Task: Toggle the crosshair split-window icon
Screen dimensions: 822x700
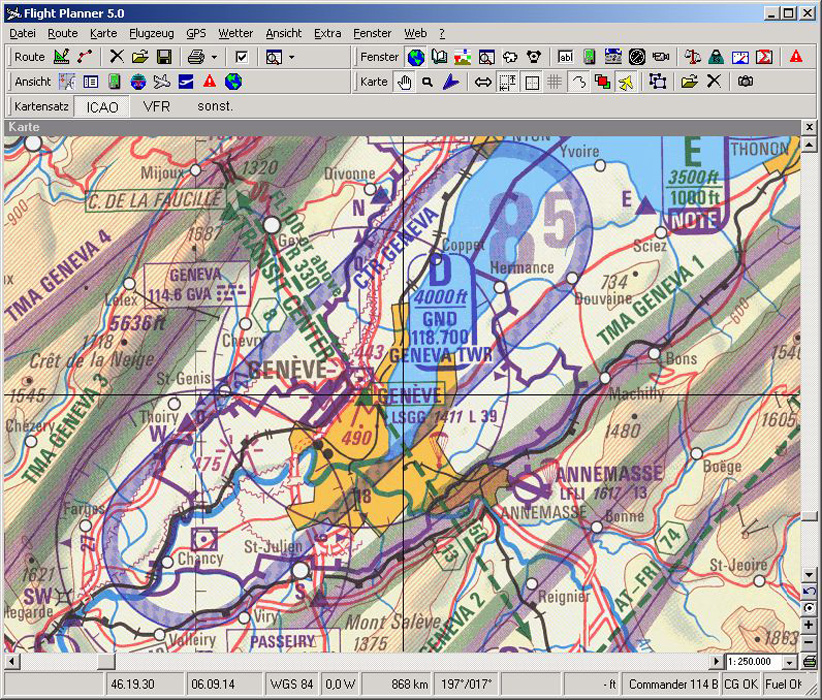Action: pyautogui.click(x=531, y=81)
